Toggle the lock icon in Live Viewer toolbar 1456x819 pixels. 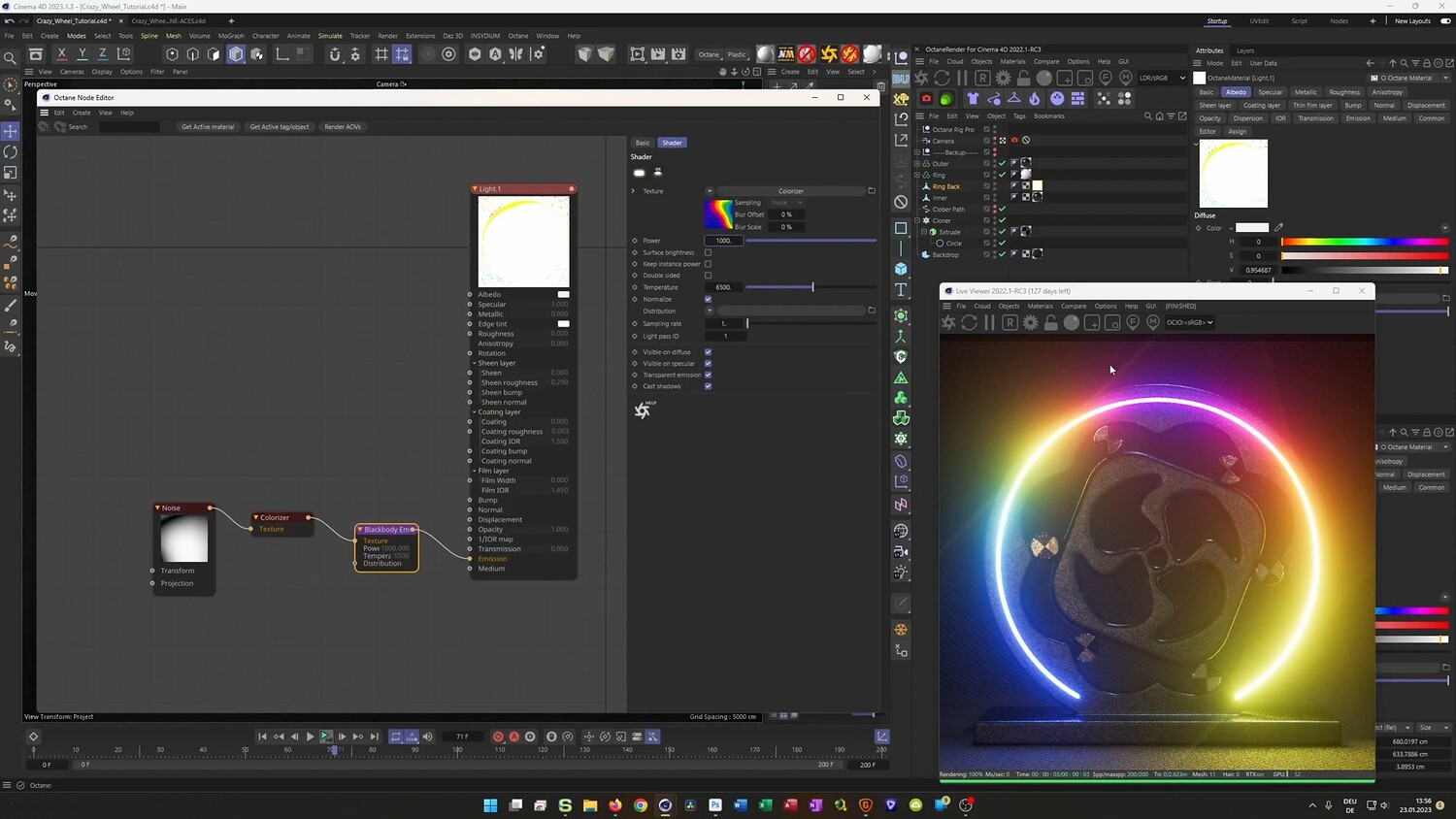(1050, 322)
